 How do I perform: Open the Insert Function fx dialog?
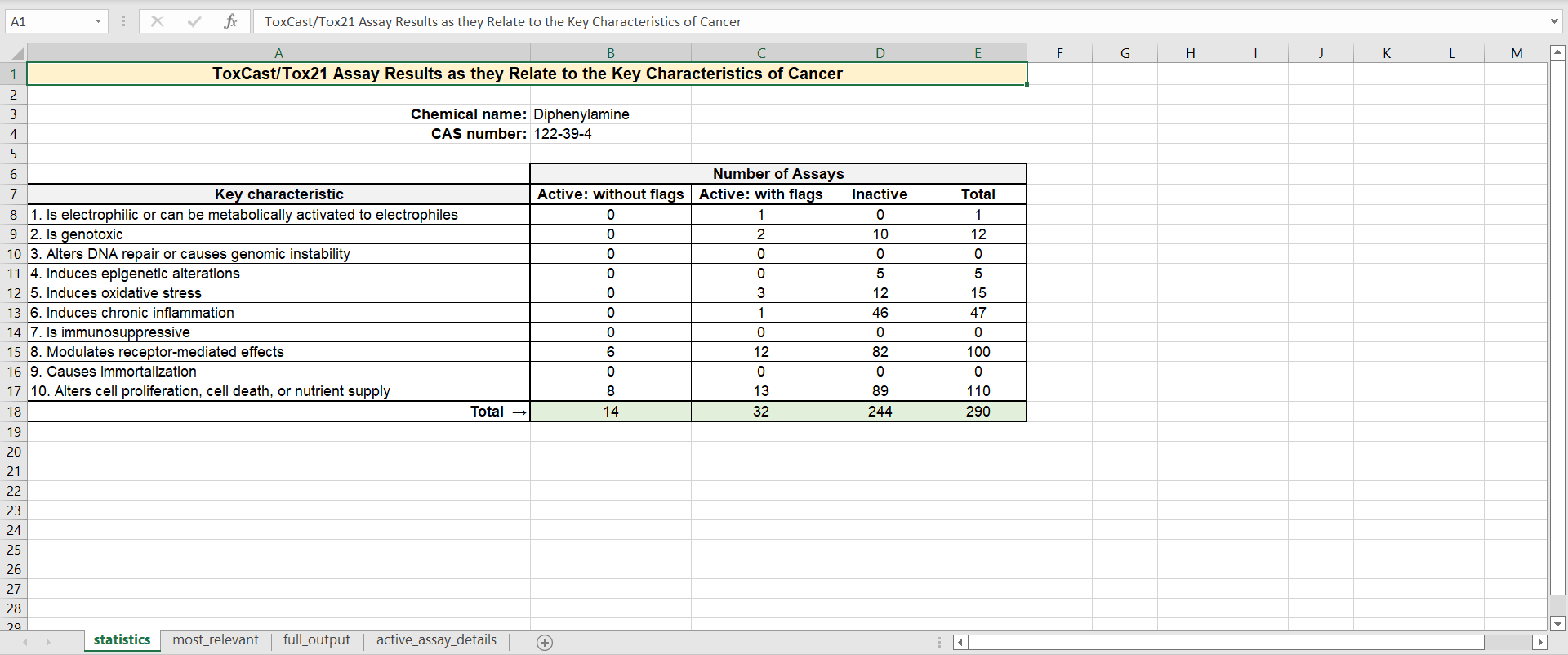coord(230,21)
